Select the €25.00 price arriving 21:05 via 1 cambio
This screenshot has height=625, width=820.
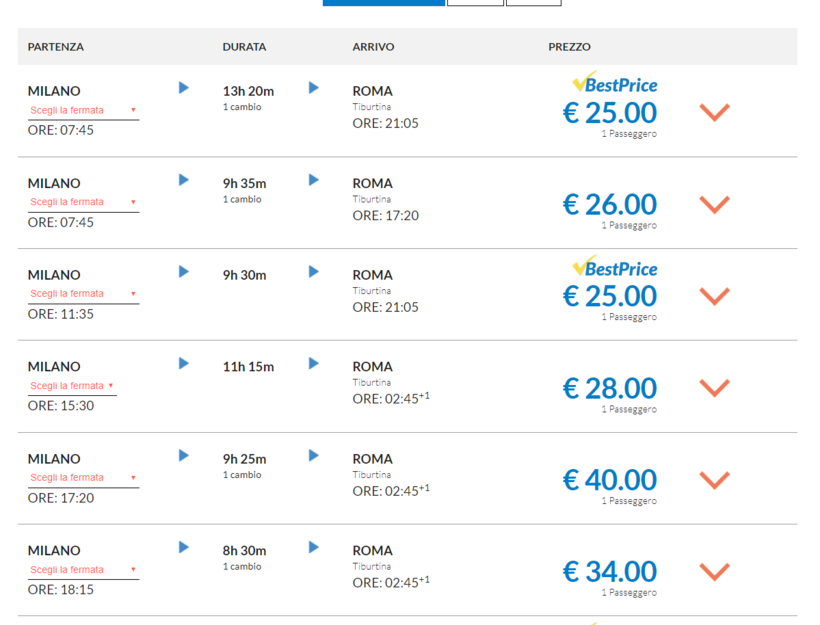click(609, 113)
